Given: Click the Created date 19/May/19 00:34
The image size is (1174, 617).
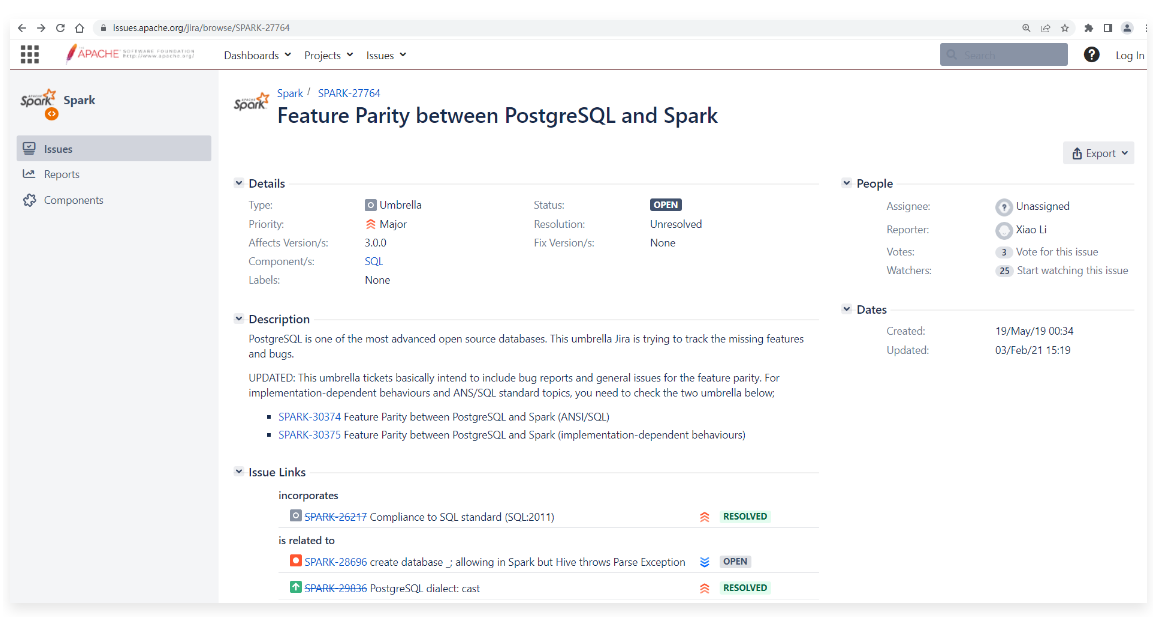Looking at the screenshot, I should click(1034, 331).
